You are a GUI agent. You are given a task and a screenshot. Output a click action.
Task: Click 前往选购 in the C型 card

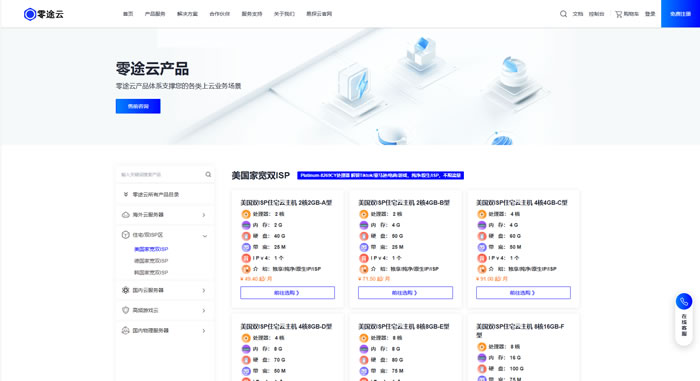tap(523, 293)
